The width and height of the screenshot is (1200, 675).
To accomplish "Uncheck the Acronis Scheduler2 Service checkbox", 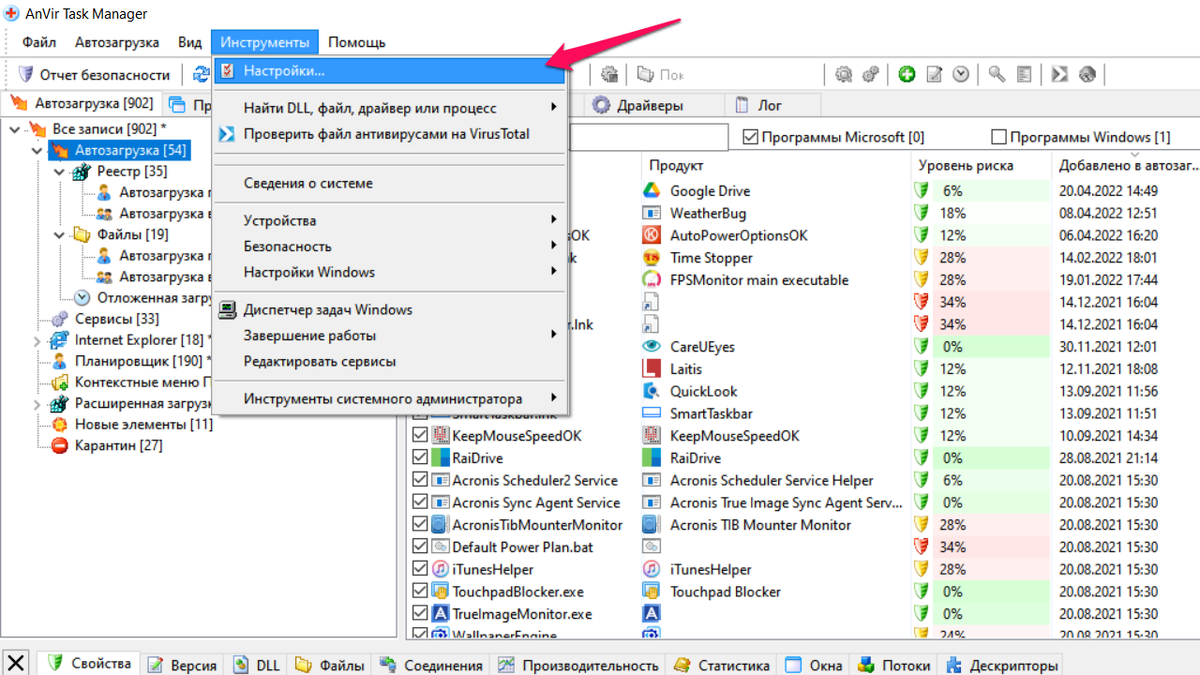I will tap(420, 480).
